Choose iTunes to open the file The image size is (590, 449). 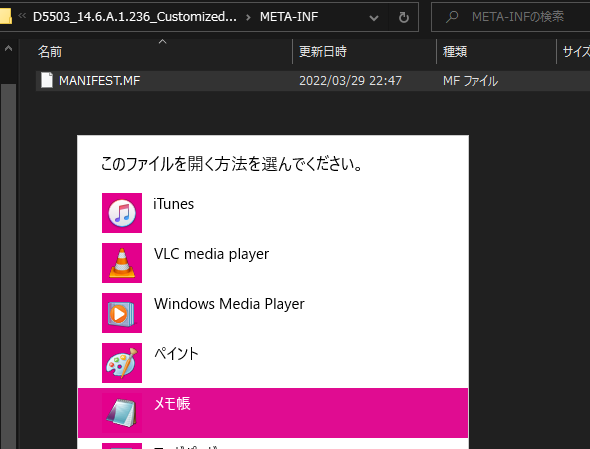coord(273,213)
